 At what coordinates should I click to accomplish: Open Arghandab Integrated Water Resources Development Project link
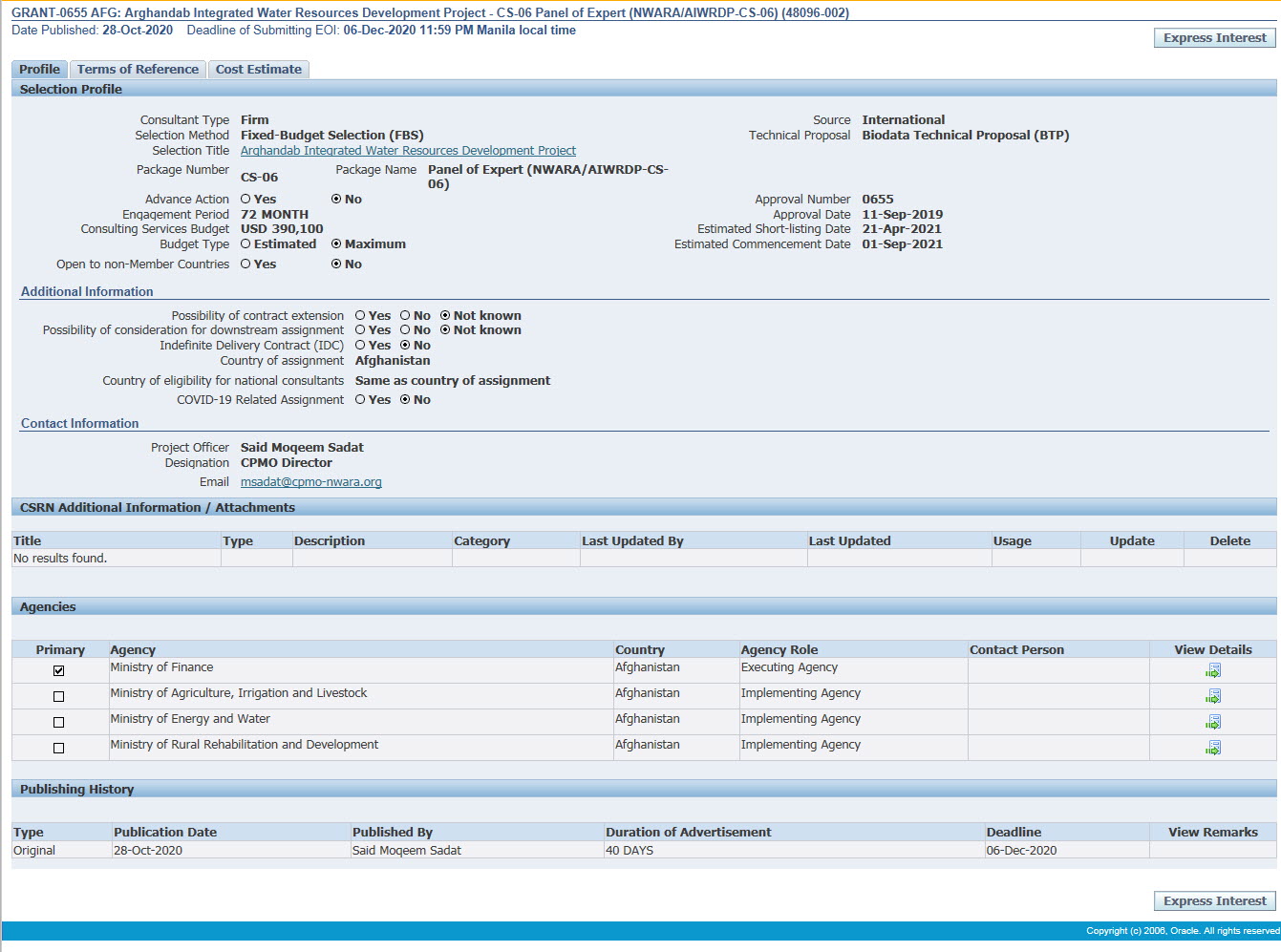point(408,150)
